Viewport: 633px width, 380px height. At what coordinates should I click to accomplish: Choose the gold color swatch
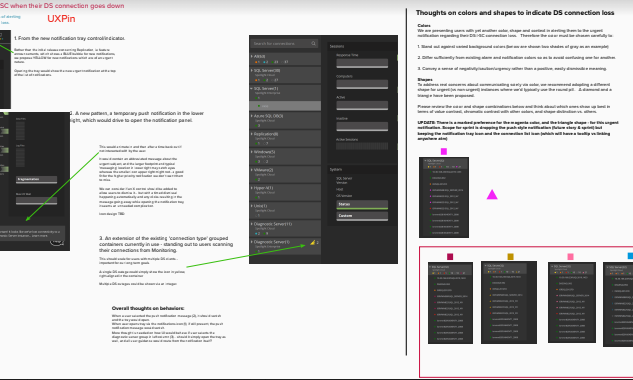(510, 256)
